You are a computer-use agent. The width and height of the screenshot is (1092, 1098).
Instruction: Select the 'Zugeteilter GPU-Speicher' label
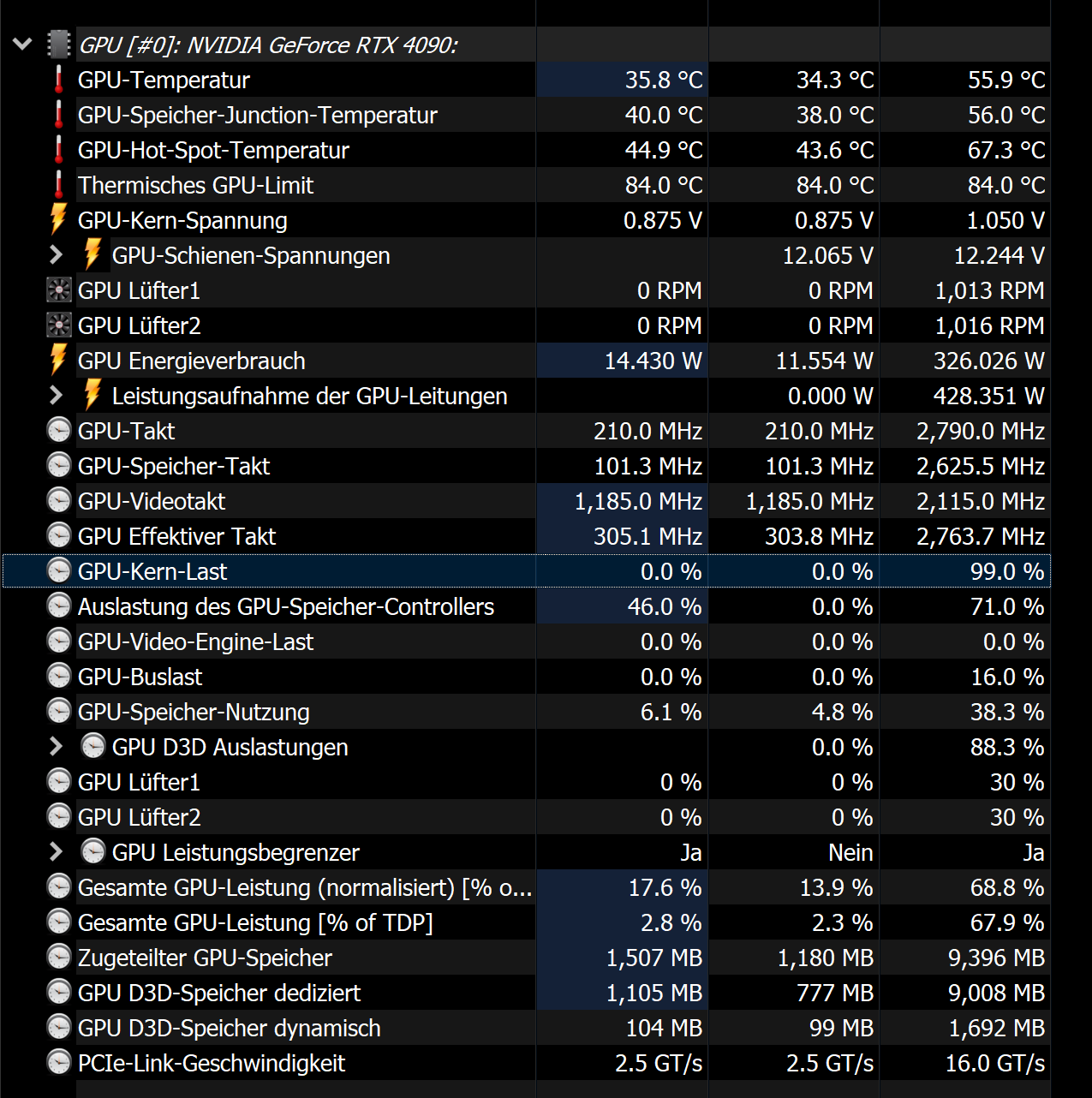[205, 958]
